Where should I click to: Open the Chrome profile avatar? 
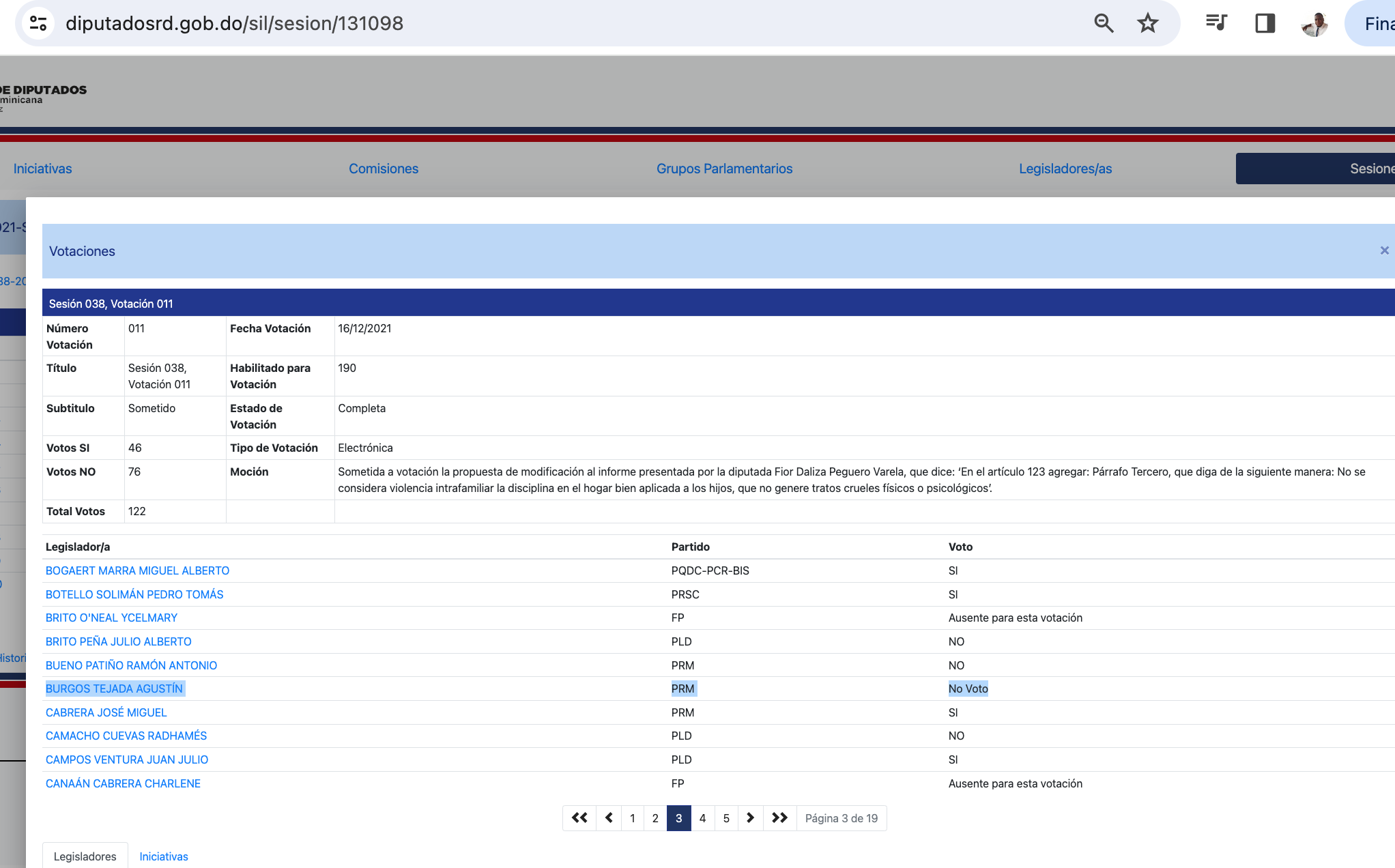coord(1314,23)
